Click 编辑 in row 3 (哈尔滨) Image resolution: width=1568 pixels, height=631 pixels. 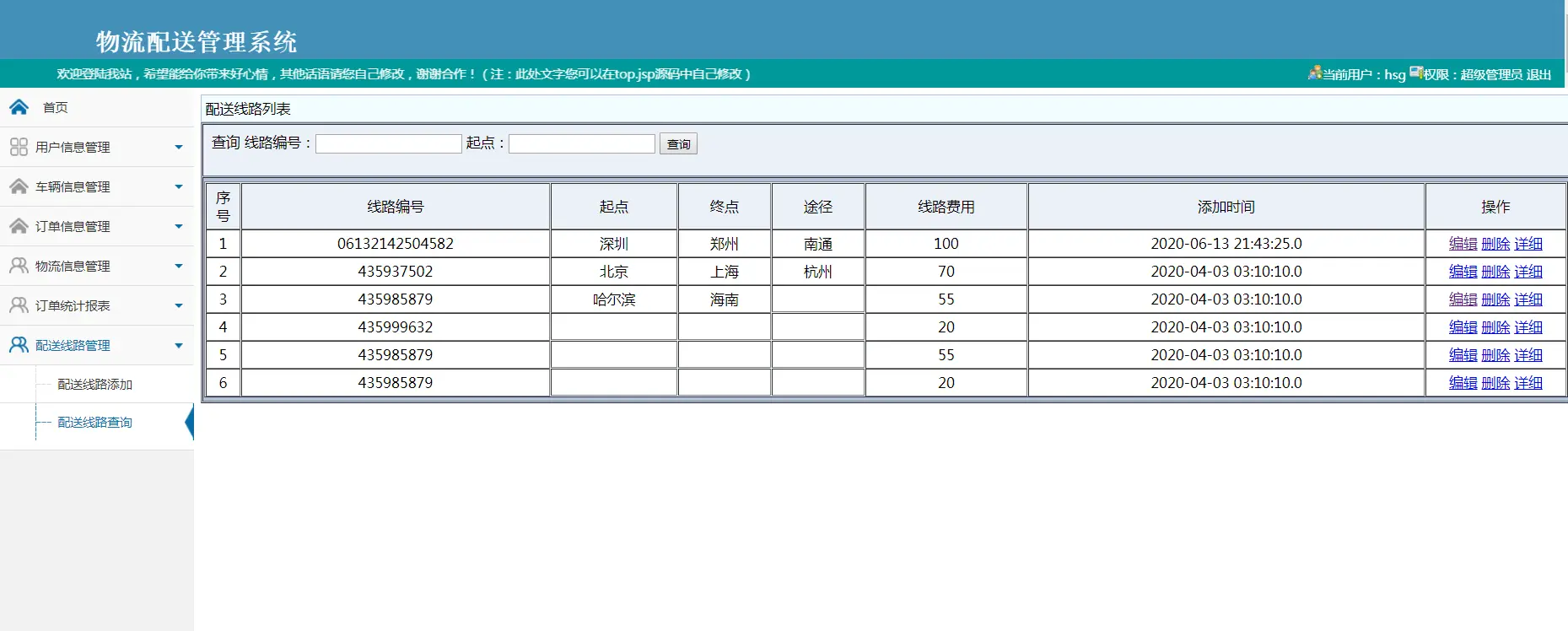point(1463,299)
